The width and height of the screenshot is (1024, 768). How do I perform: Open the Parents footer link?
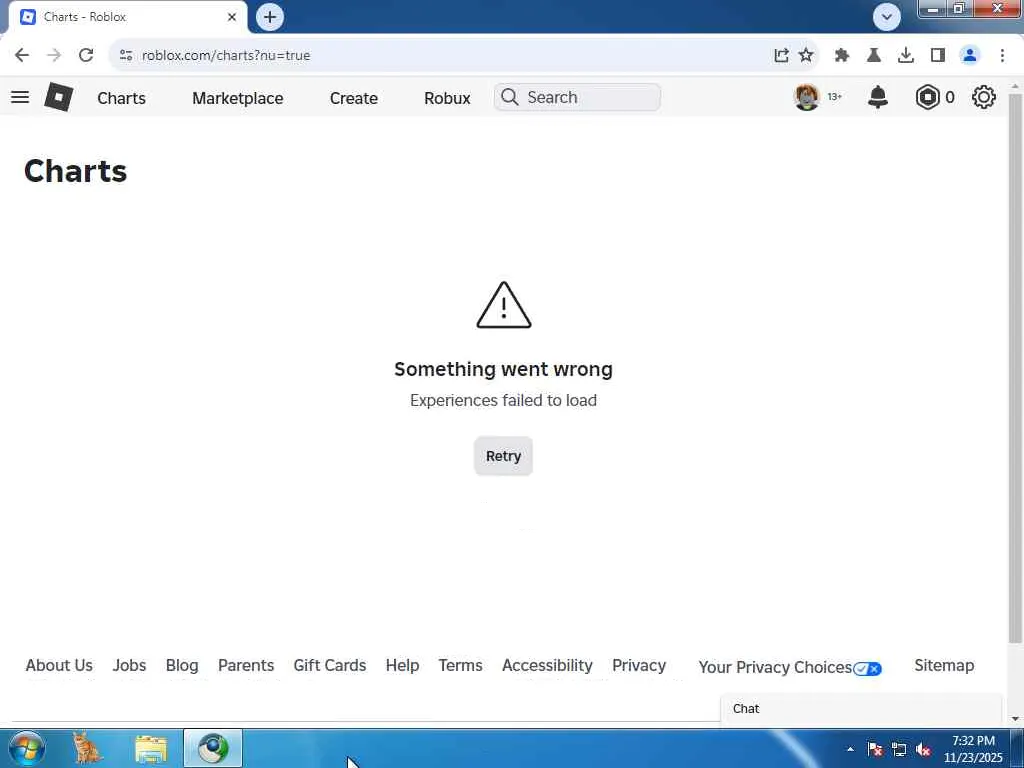click(246, 665)
